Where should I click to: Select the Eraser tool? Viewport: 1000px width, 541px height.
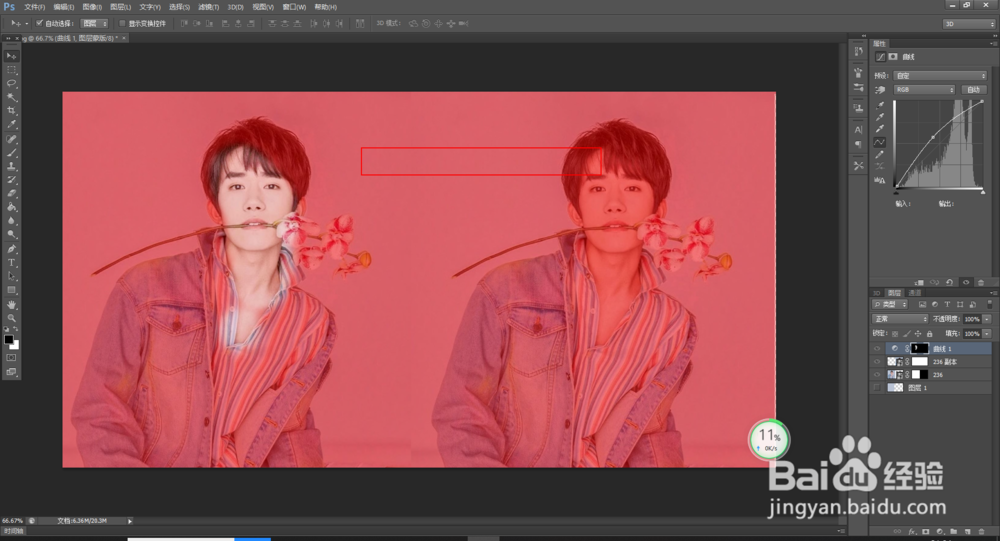[11, 194]
